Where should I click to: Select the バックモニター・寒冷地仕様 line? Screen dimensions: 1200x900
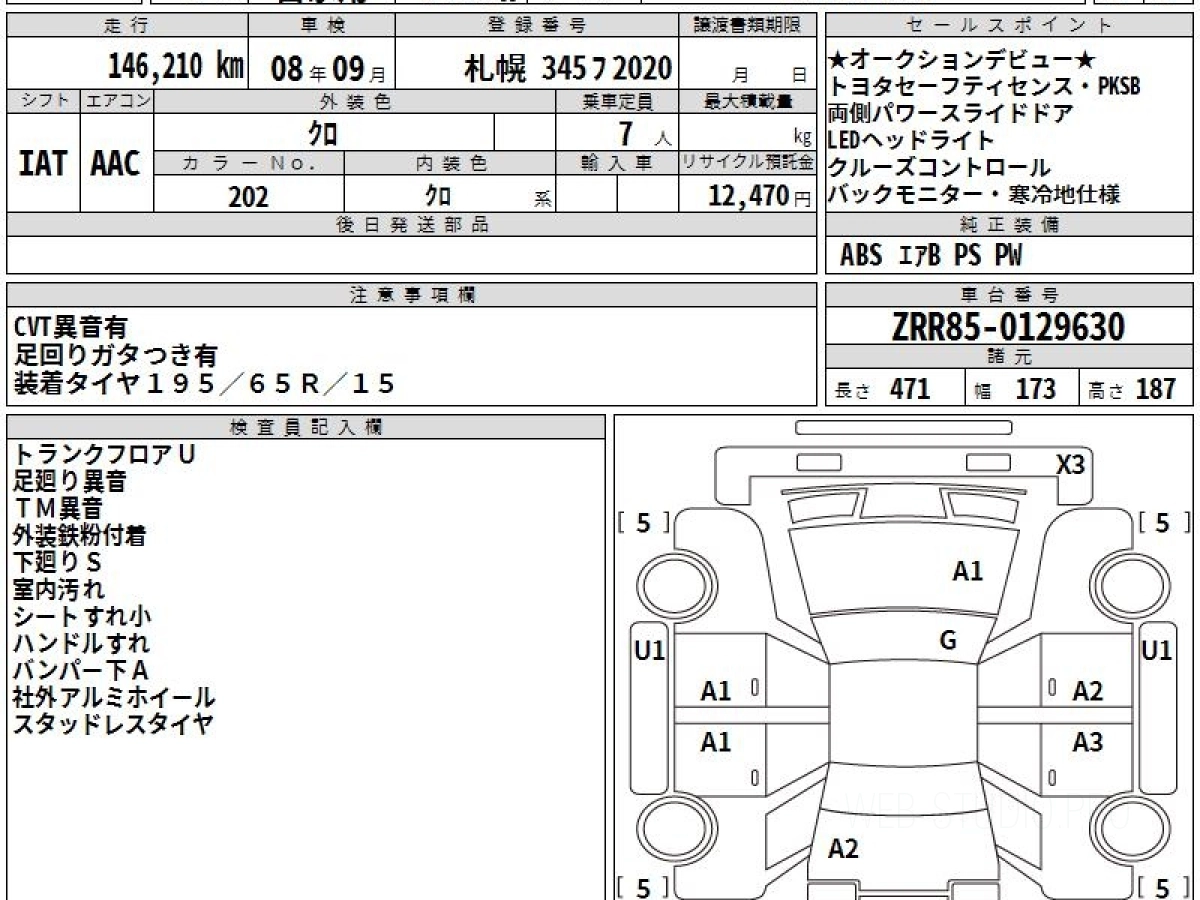click(x=974, y=194)
